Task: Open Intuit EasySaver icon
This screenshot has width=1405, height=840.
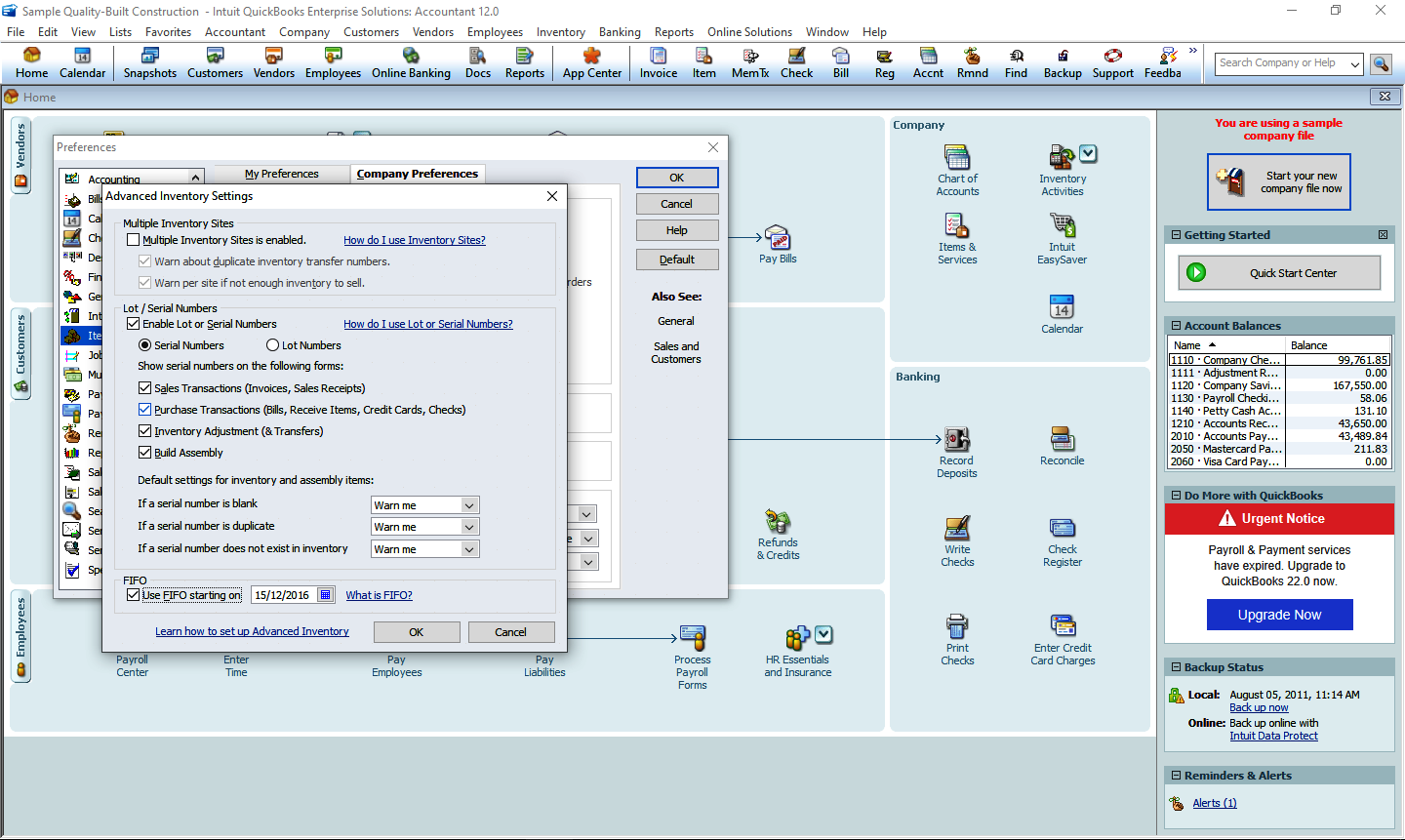Action: click(x=1062, y=239)
